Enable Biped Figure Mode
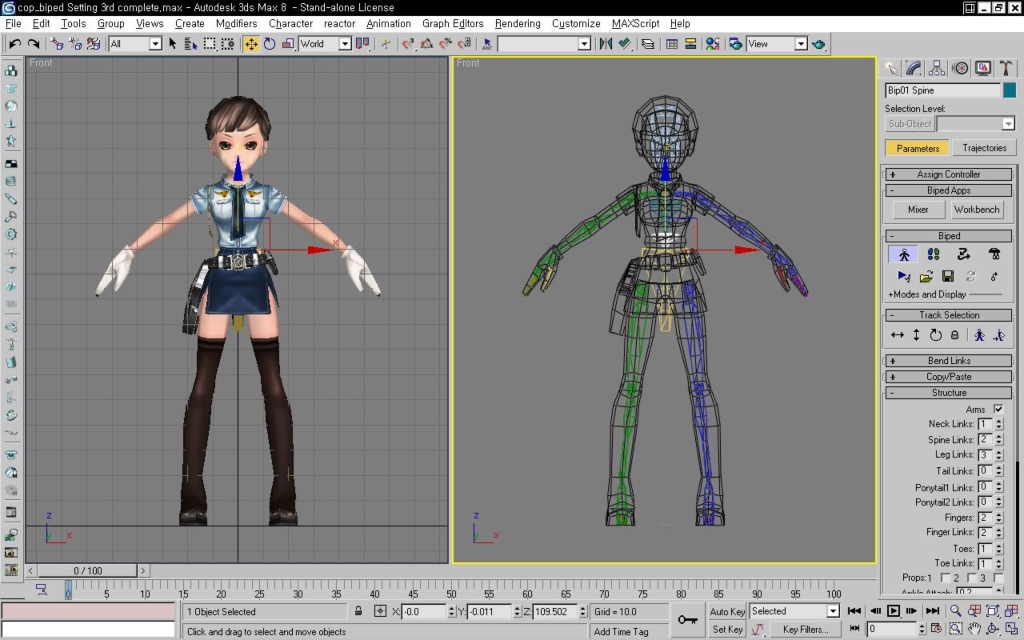The width and height of the screenshot is (1024, 640). click(904, 255)
